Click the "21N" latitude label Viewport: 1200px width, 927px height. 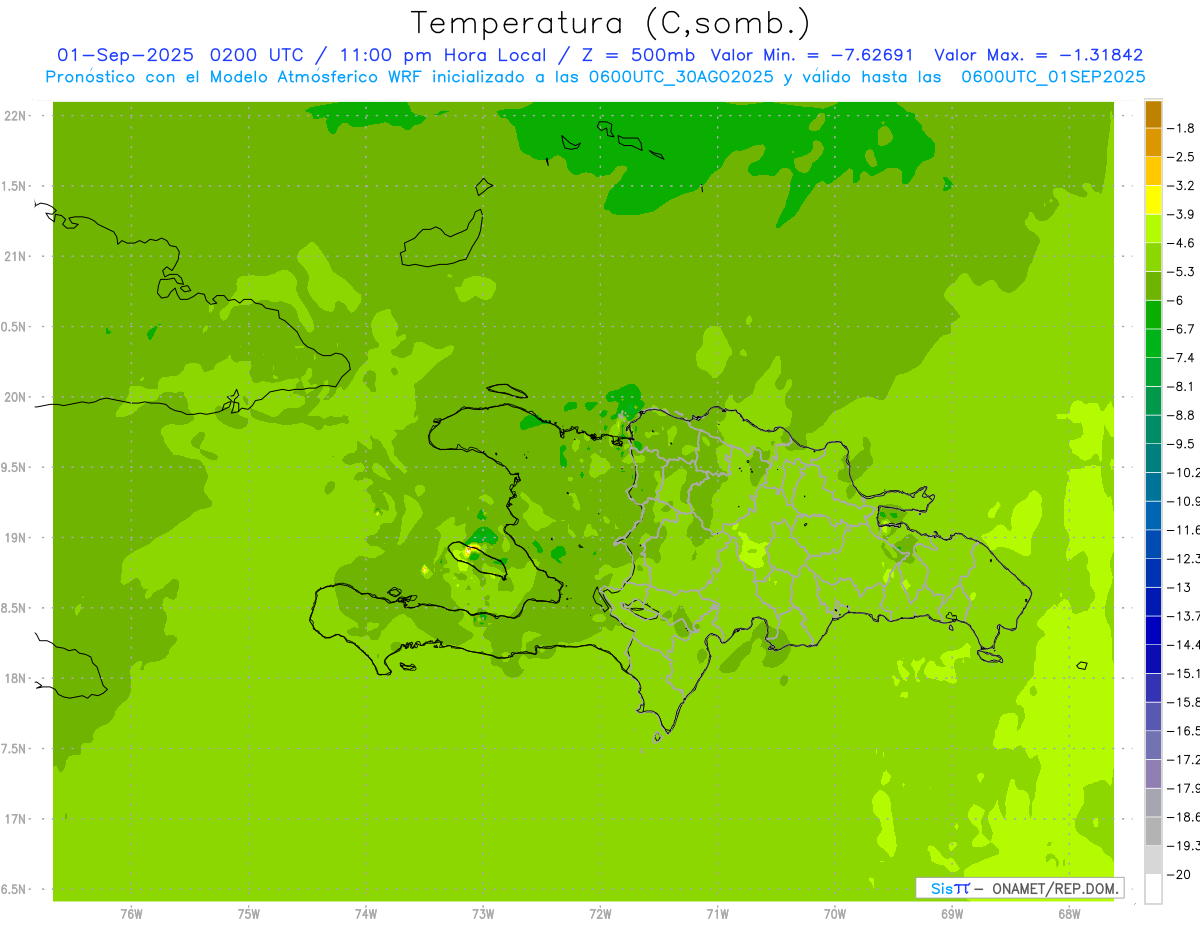[x=15, y=257]
